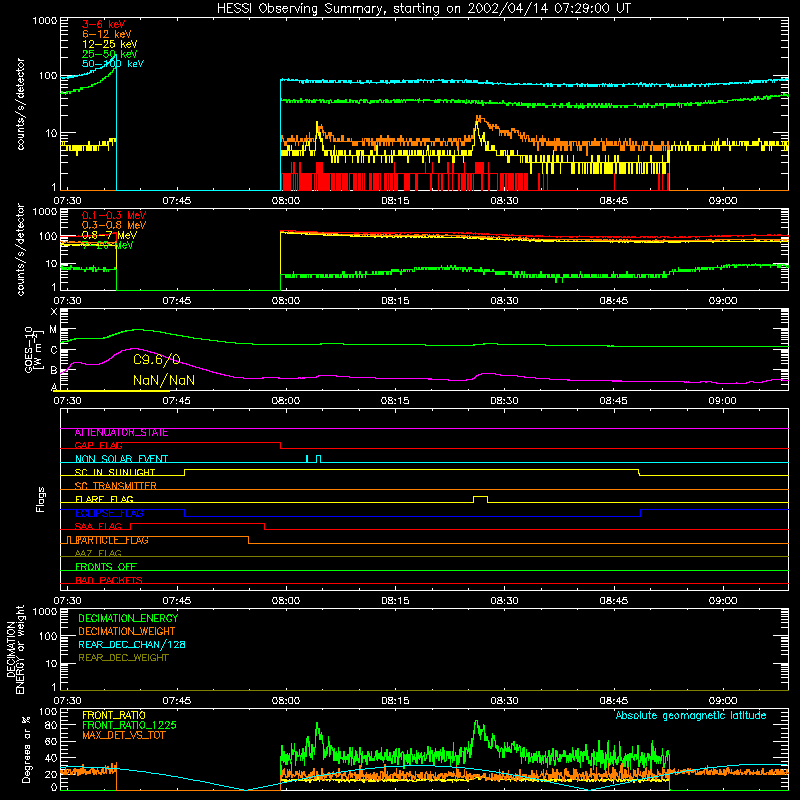The width and height of the screenshot is (800, 800).
Task: Click the 08:30 tick under the MeV panel
Action: click(x=505, y=301)
